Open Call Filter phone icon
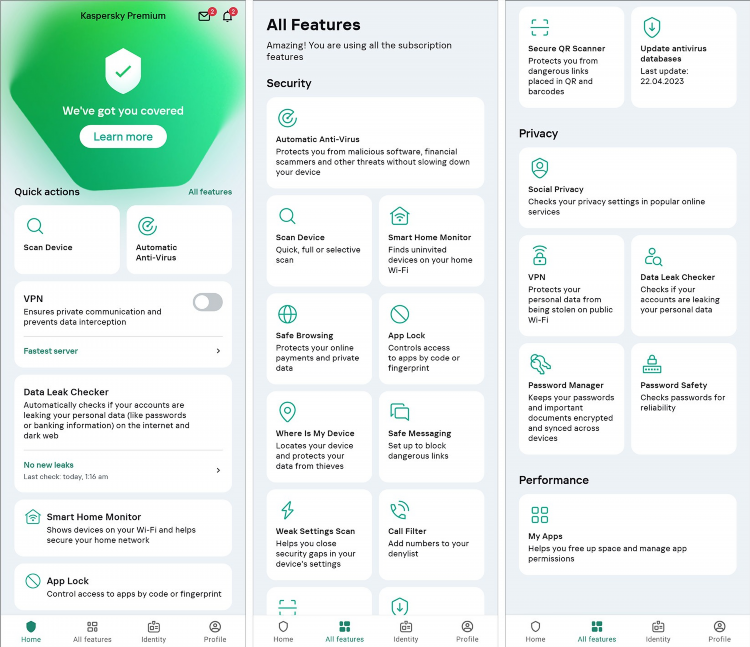This screenshot has width=750, height=647. (x=399, y=510)
